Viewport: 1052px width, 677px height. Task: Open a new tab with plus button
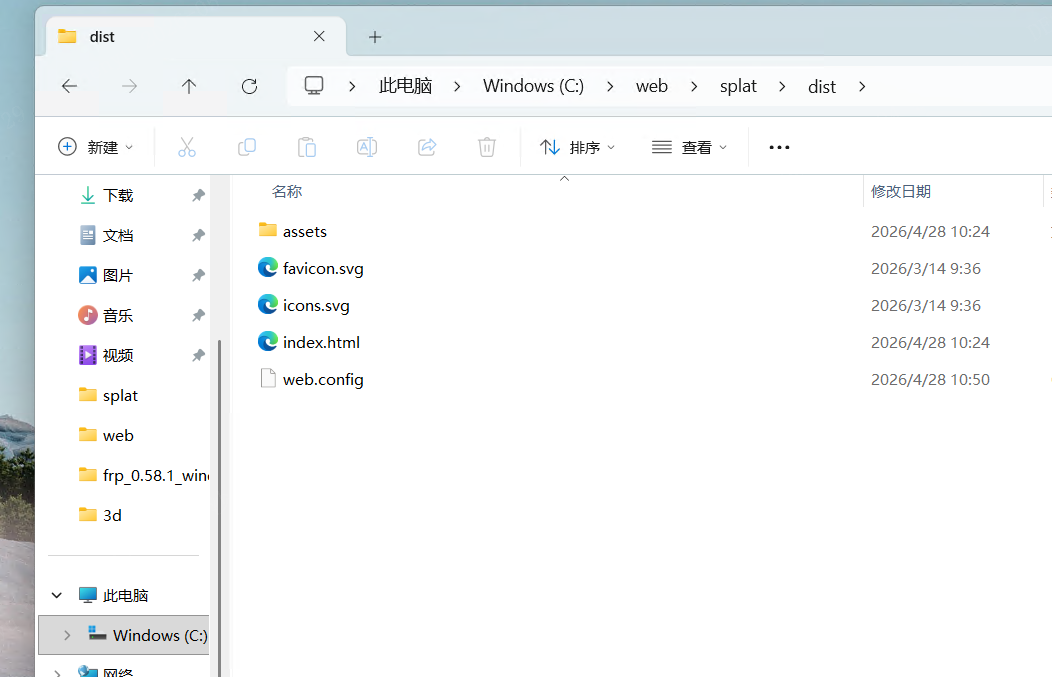pyautogui.click(x=375, y=37)
